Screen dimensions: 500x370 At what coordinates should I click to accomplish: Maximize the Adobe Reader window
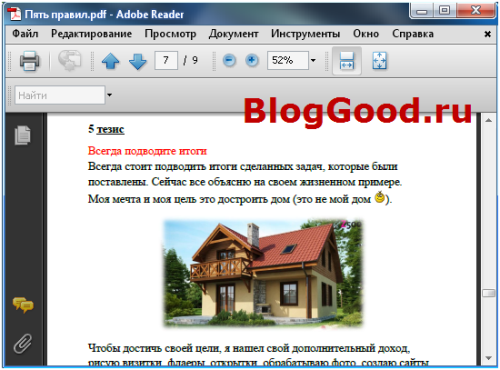[444, 11]
